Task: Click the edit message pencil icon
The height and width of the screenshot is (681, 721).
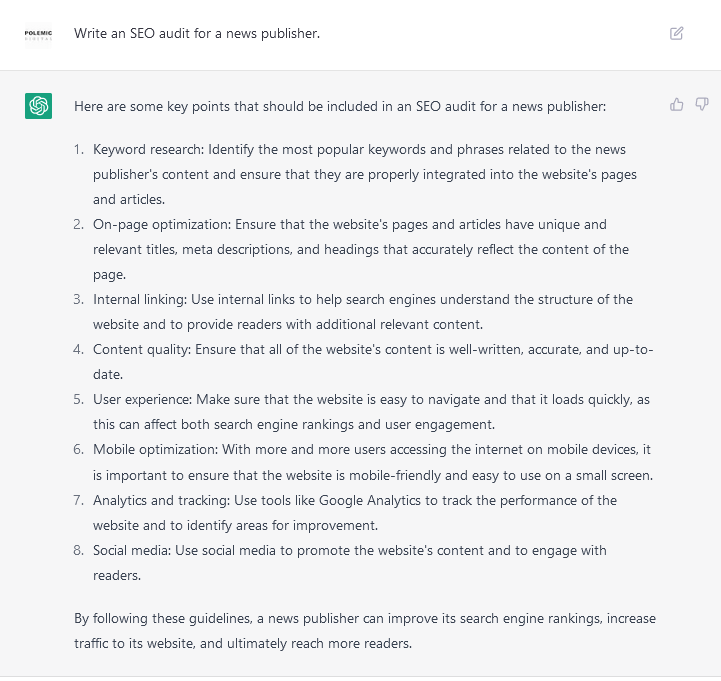Action: 677,34
